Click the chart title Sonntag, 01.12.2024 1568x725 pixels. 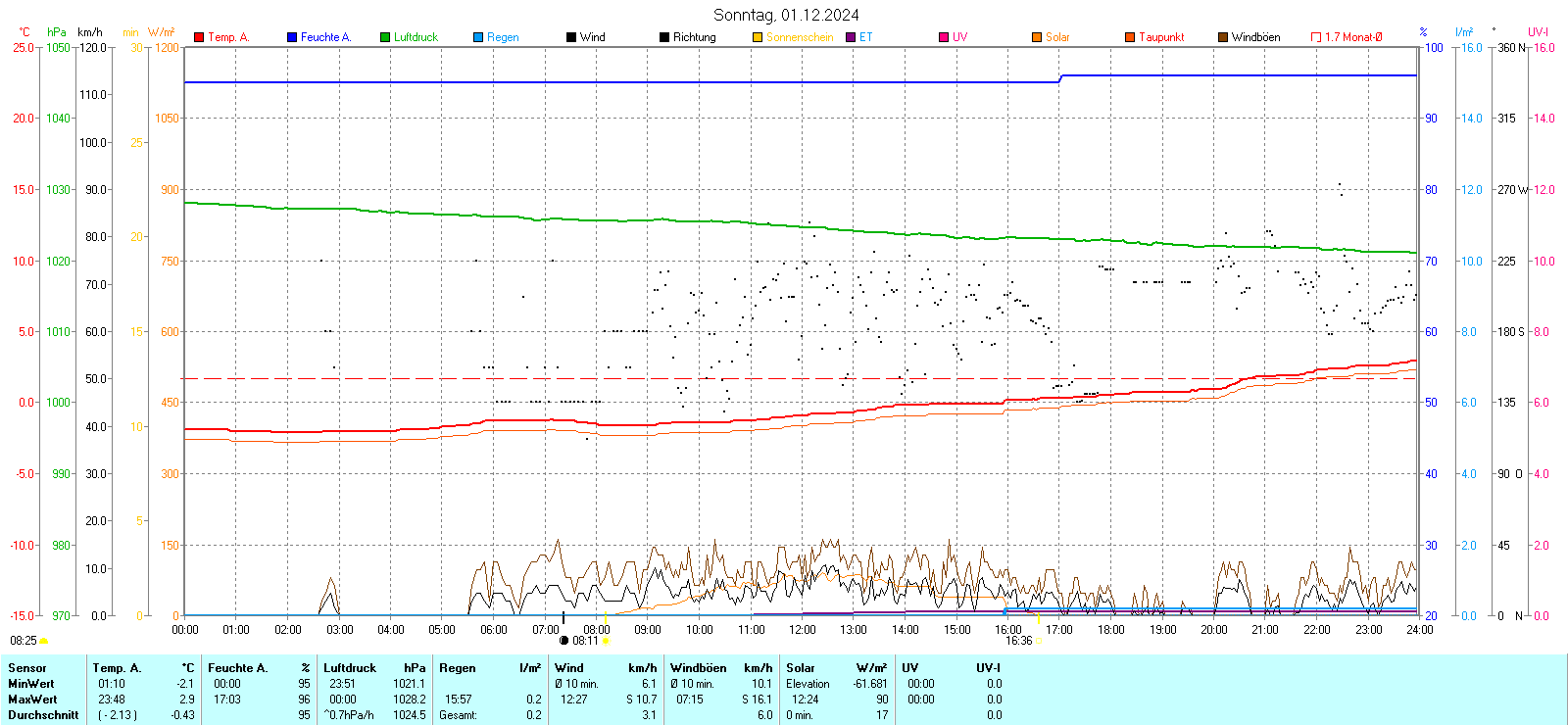(x=786, y=15)
